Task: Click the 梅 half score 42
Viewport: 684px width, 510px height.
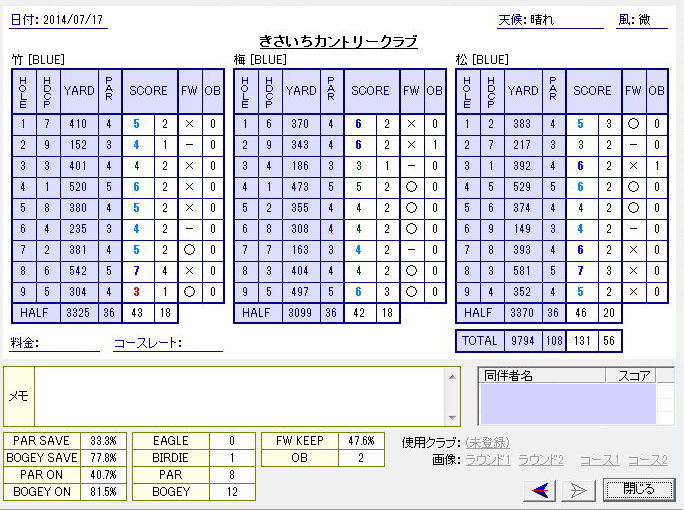Action: (x=359, y=313)
